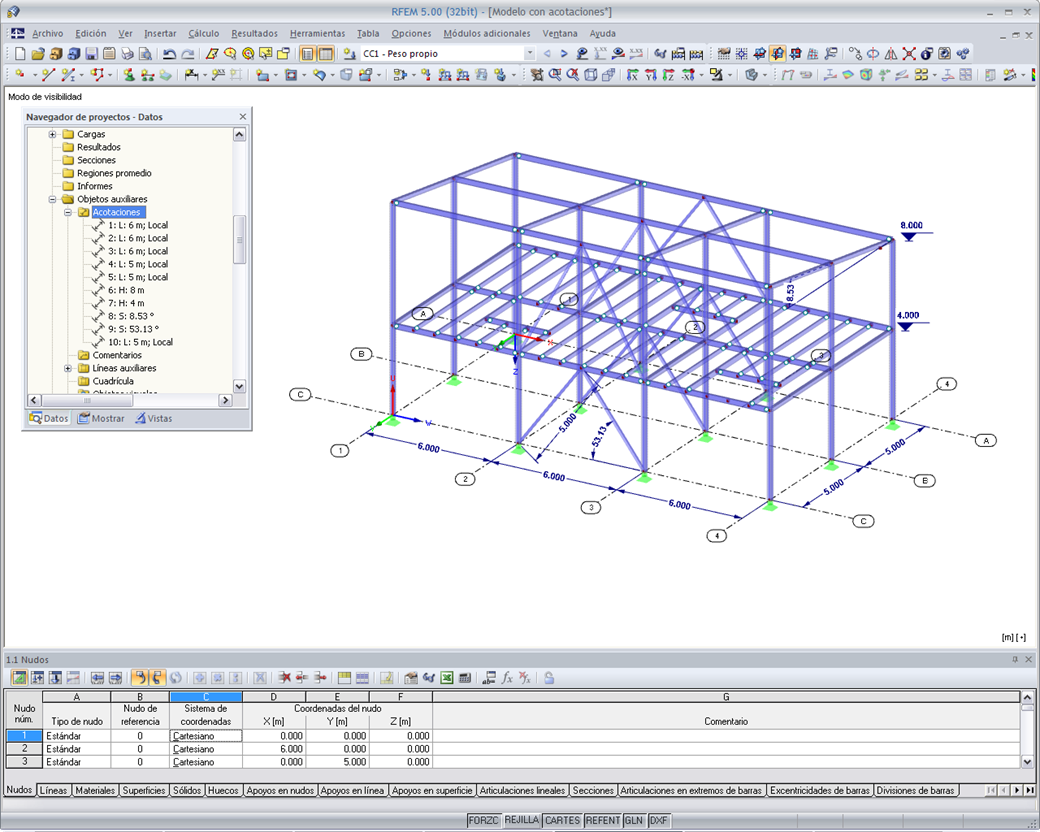
Task: Select the Comentarios folder
Action: (x=117, y=355)
